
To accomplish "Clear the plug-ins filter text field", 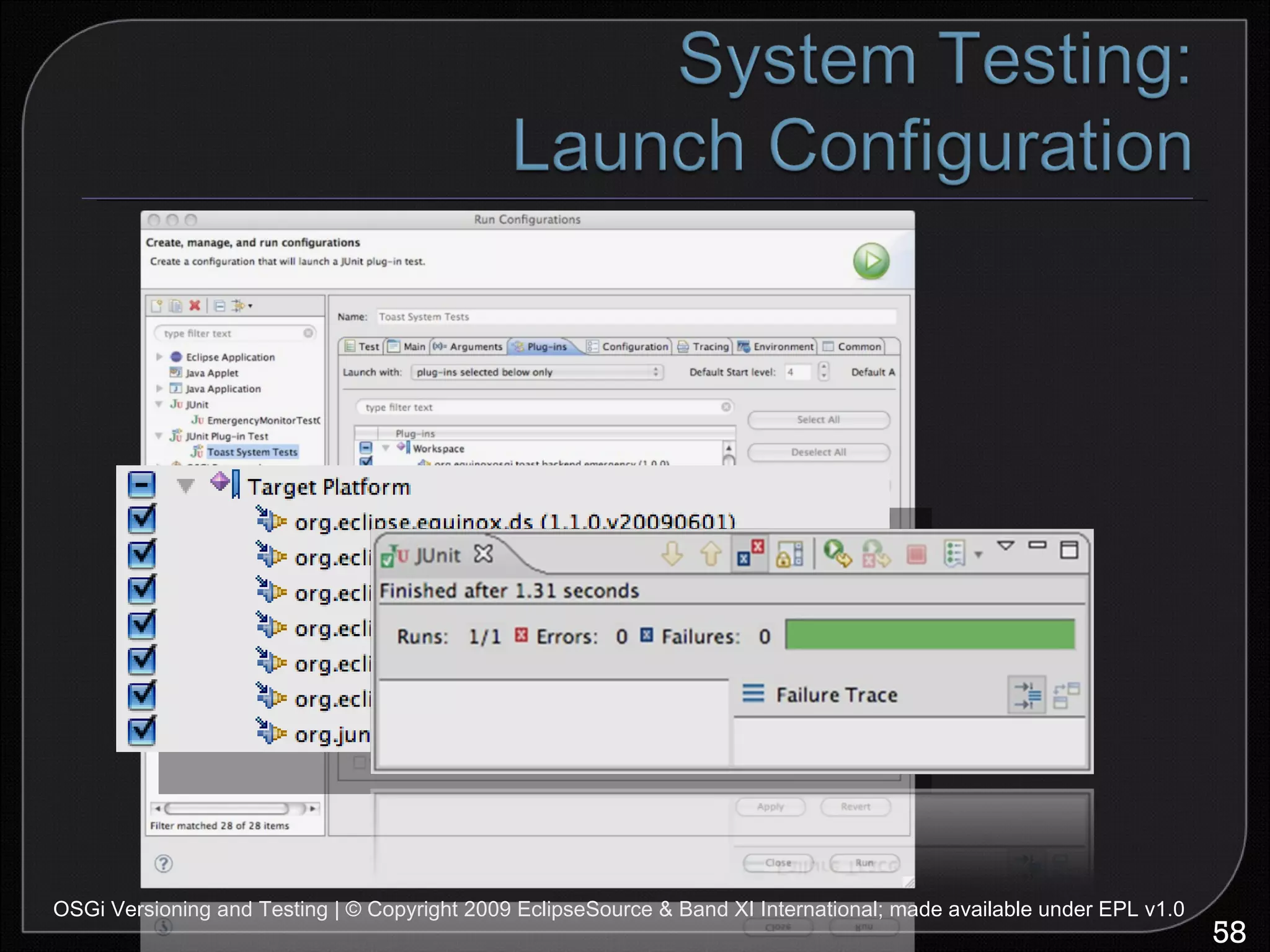I will [x=726, y=407].
